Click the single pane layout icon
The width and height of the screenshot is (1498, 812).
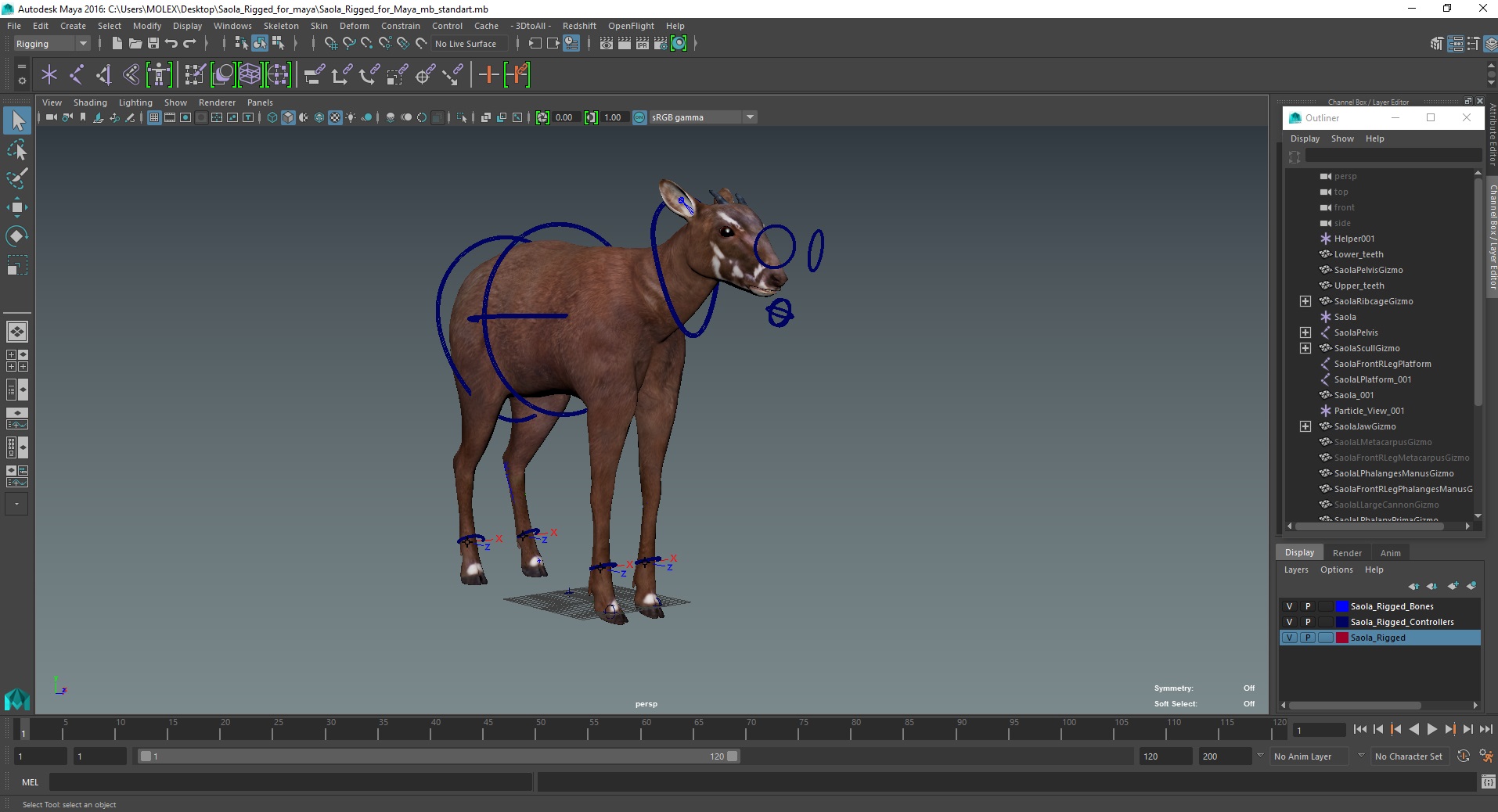pos(17,332)
